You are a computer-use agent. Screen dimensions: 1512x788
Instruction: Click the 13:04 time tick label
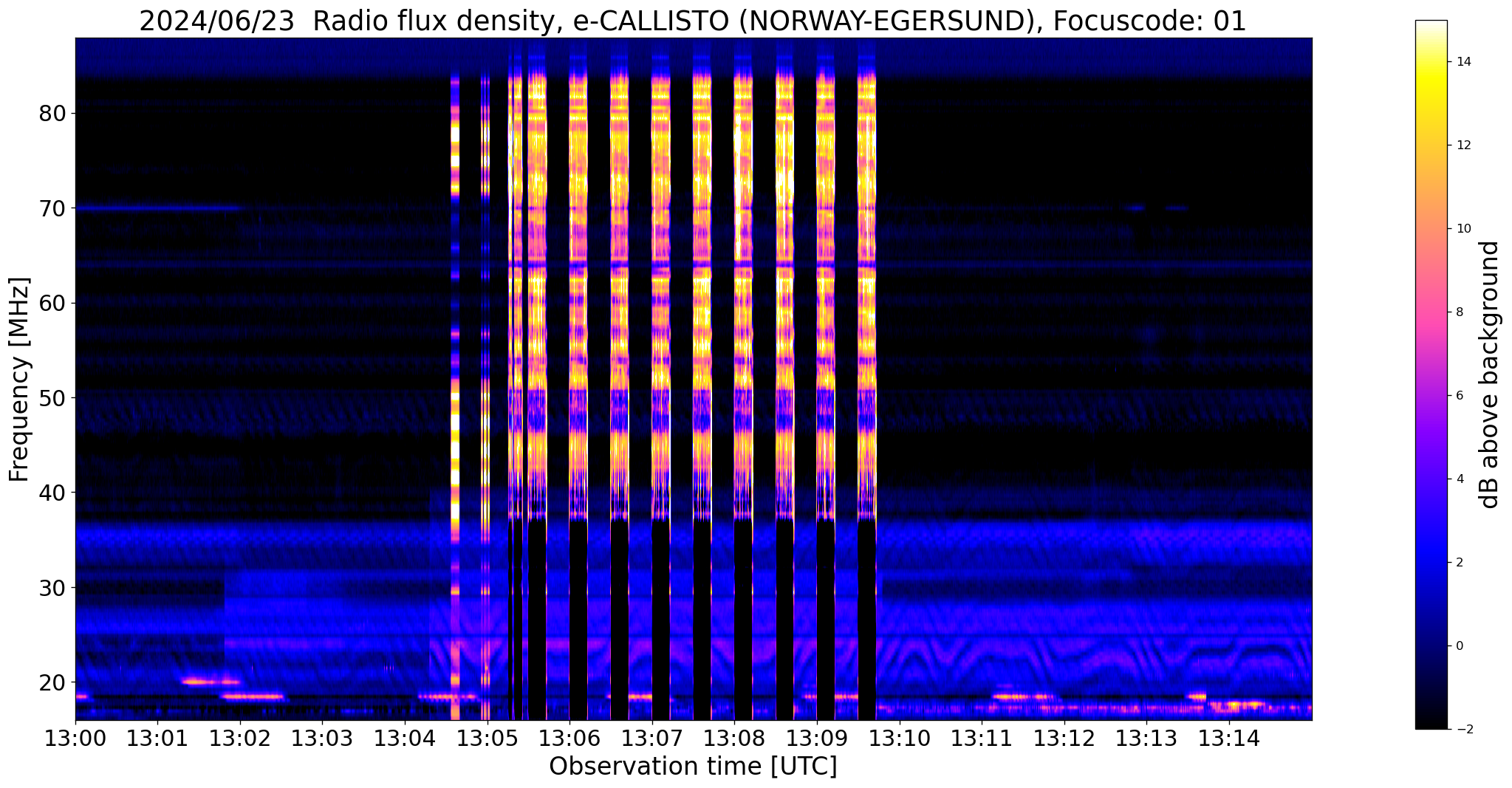(x=405, y=738)
